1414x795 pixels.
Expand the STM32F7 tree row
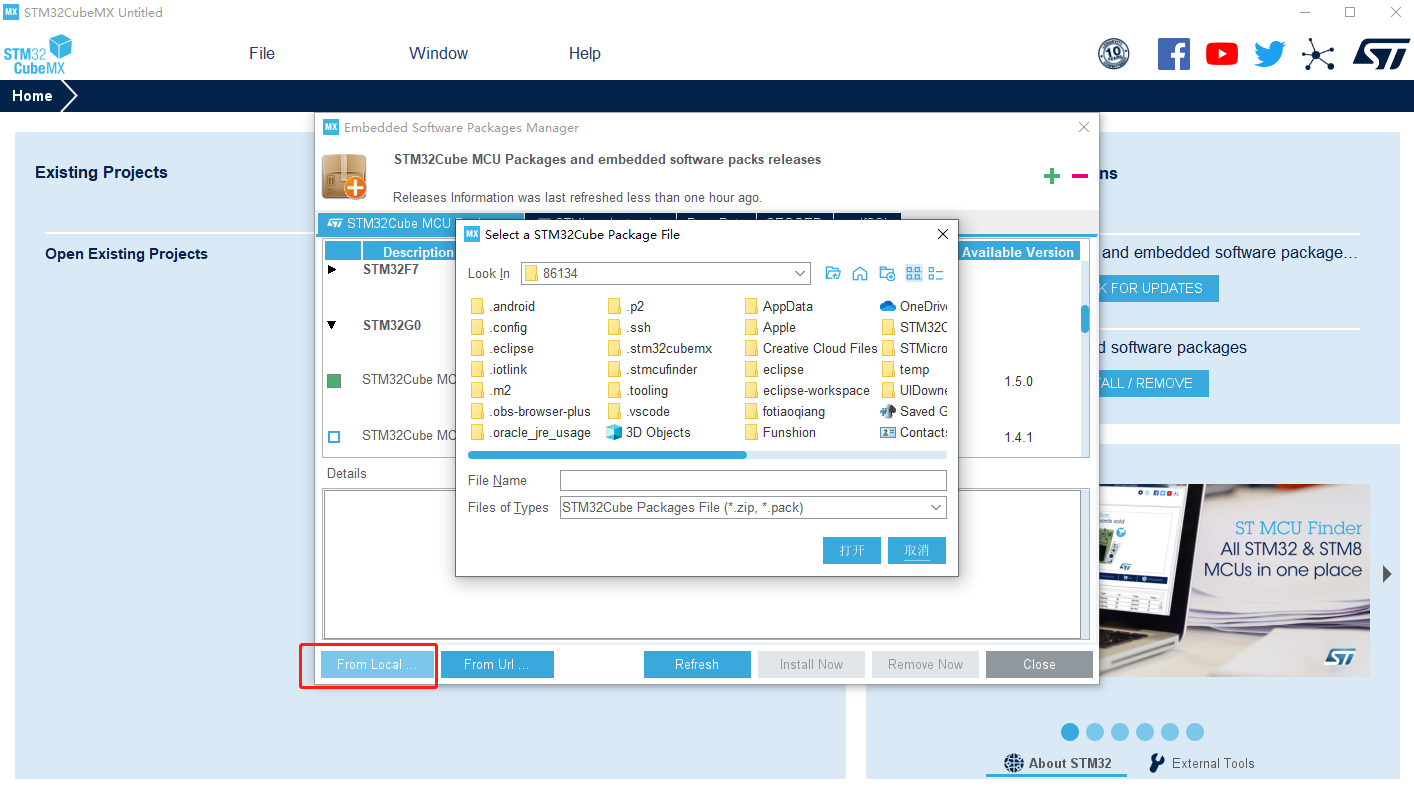coord(333,269)
